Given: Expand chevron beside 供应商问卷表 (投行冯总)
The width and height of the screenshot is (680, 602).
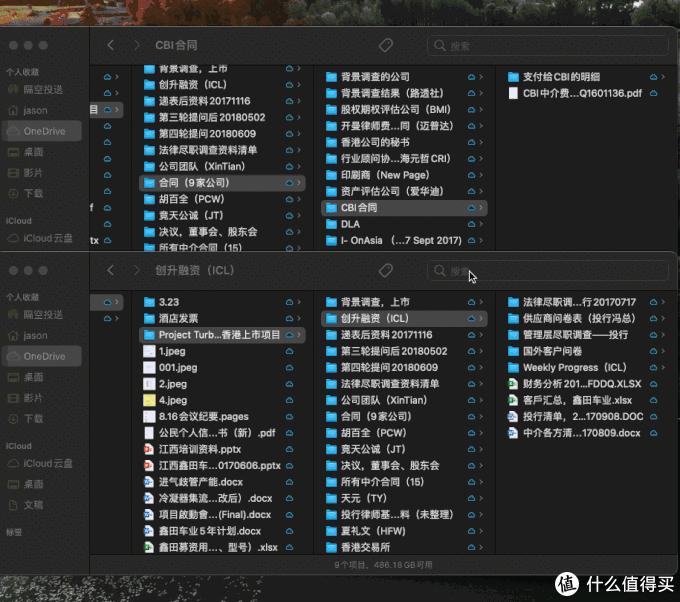Looking at the screenshot, I should pyautogui.click(x=663, y=318).
